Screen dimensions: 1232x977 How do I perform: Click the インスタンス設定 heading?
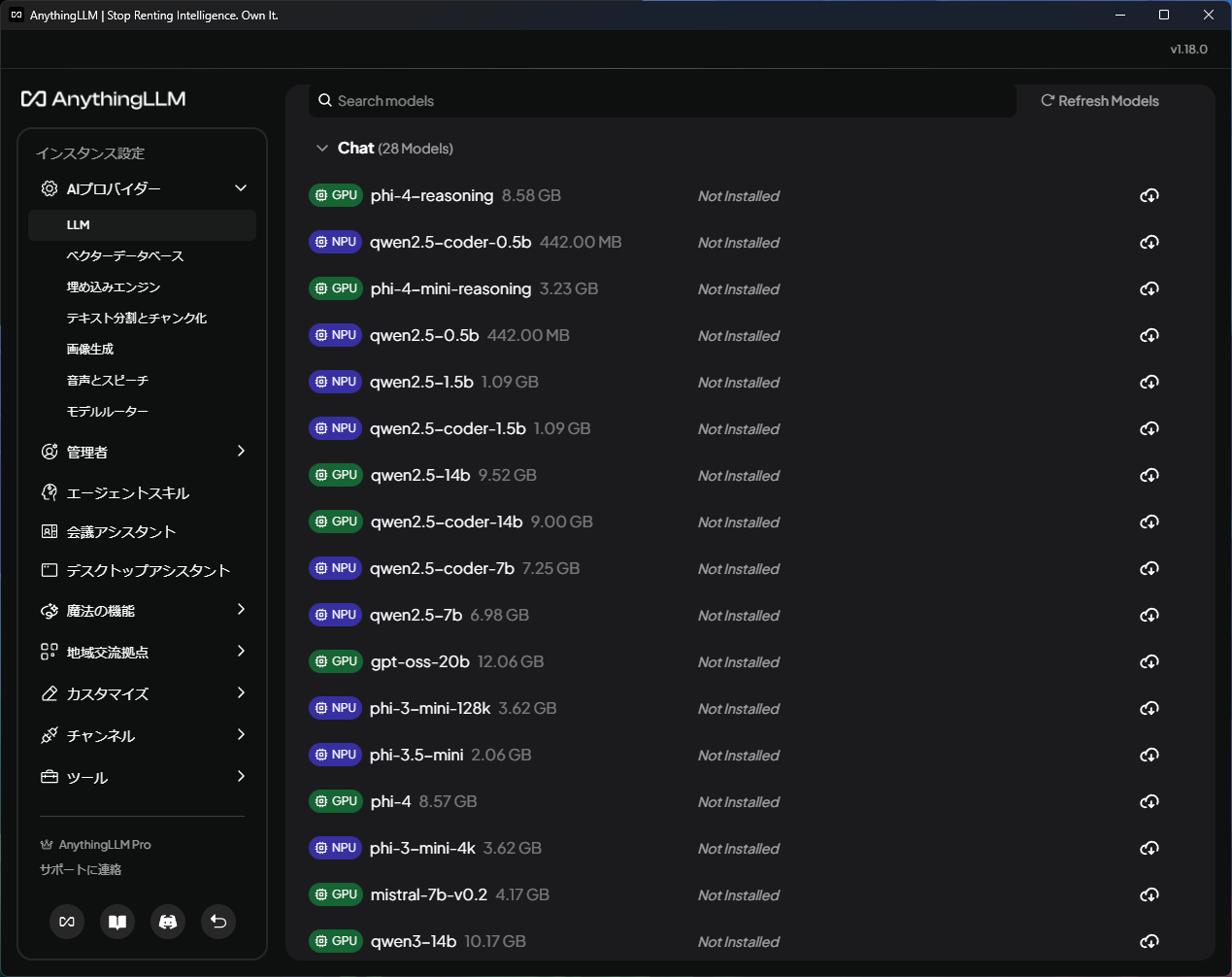pyautogui.click(x=90, y=153)
